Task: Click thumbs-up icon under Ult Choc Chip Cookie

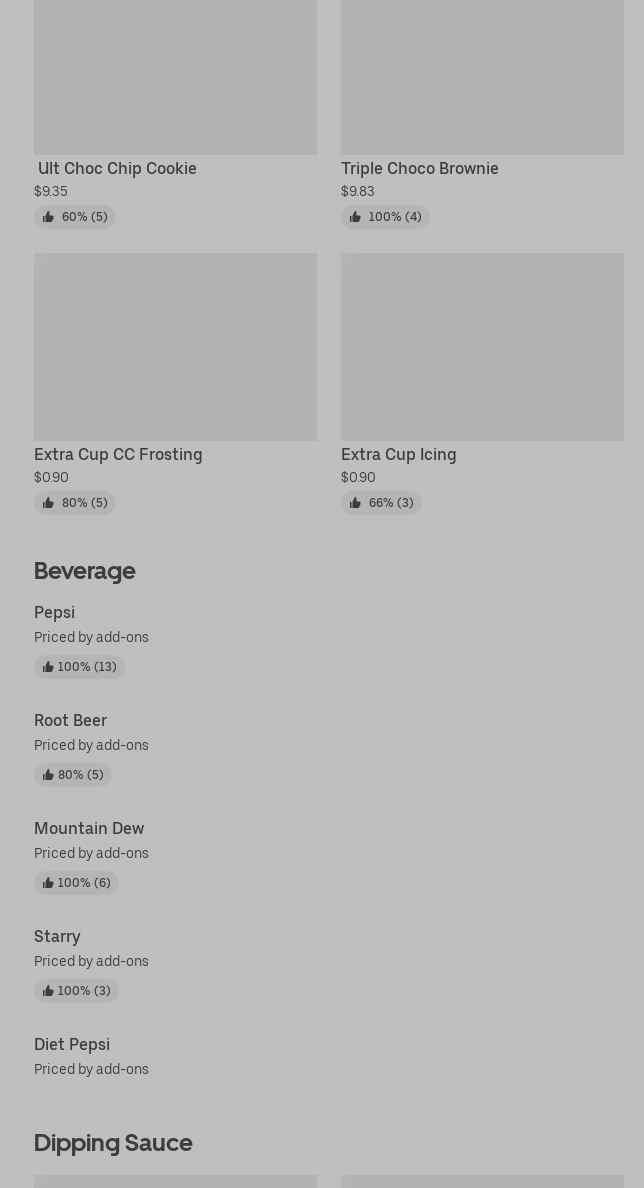Action: [x=48, y=217]
